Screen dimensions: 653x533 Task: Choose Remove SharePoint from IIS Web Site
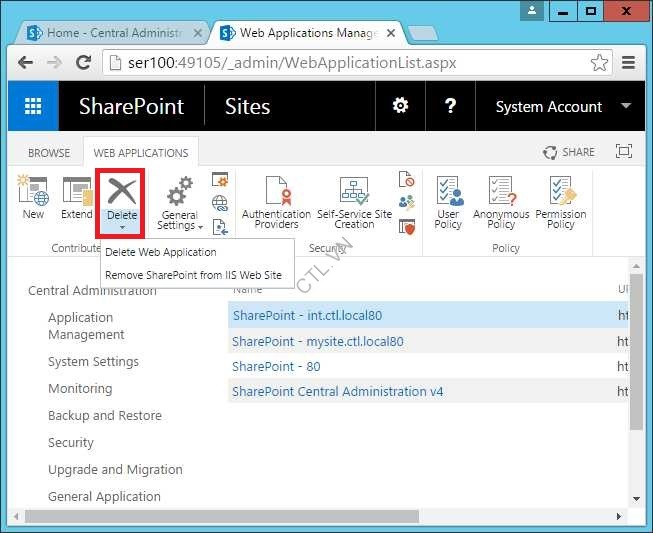193,275
